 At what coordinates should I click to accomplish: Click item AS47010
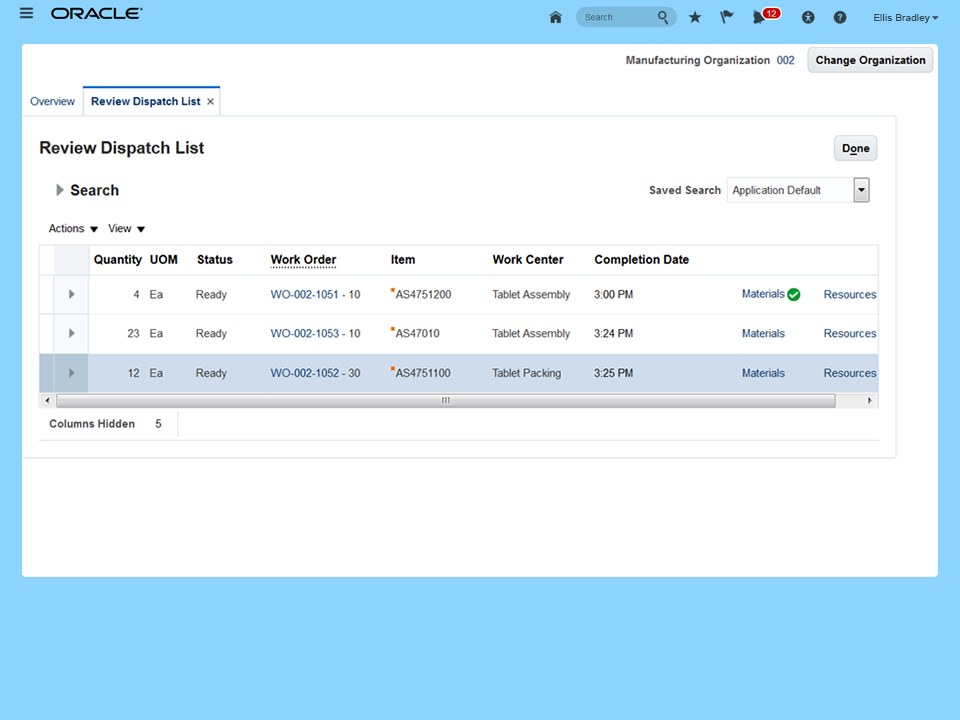click(417, 334)
